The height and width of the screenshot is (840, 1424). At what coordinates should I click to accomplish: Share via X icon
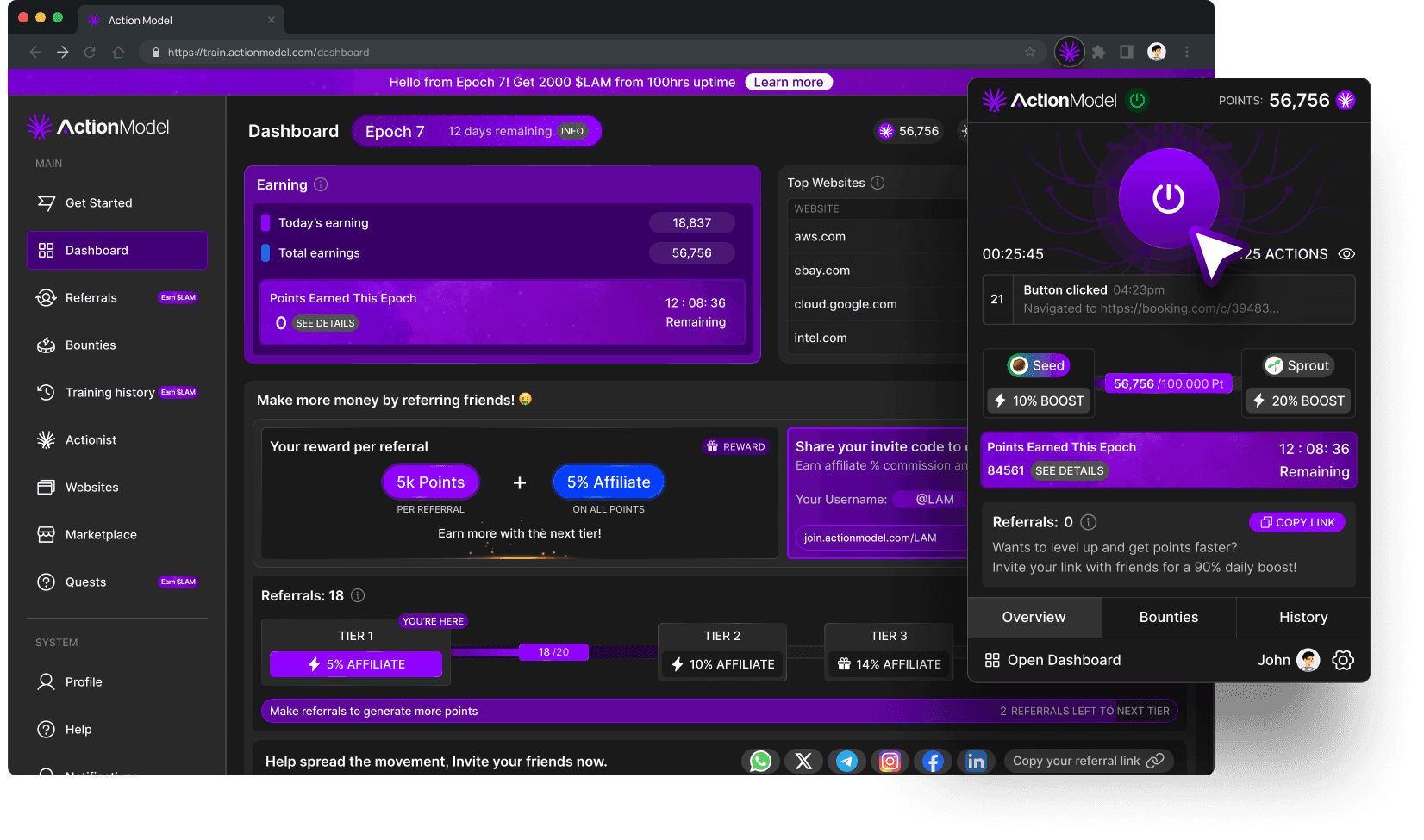pyautogui.click(x=803, y=761)
